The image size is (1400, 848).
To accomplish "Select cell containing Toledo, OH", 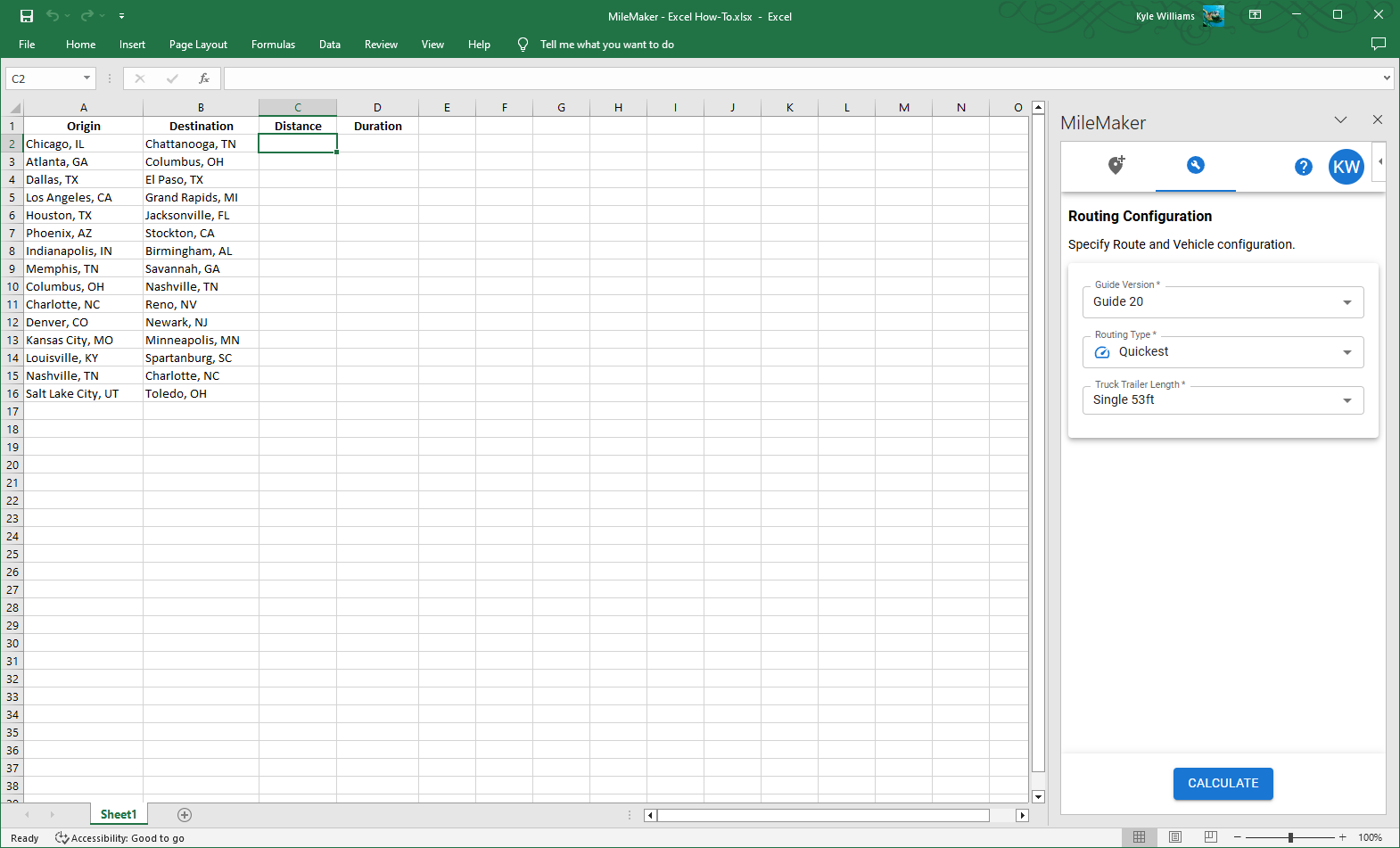I will (201, 393).
